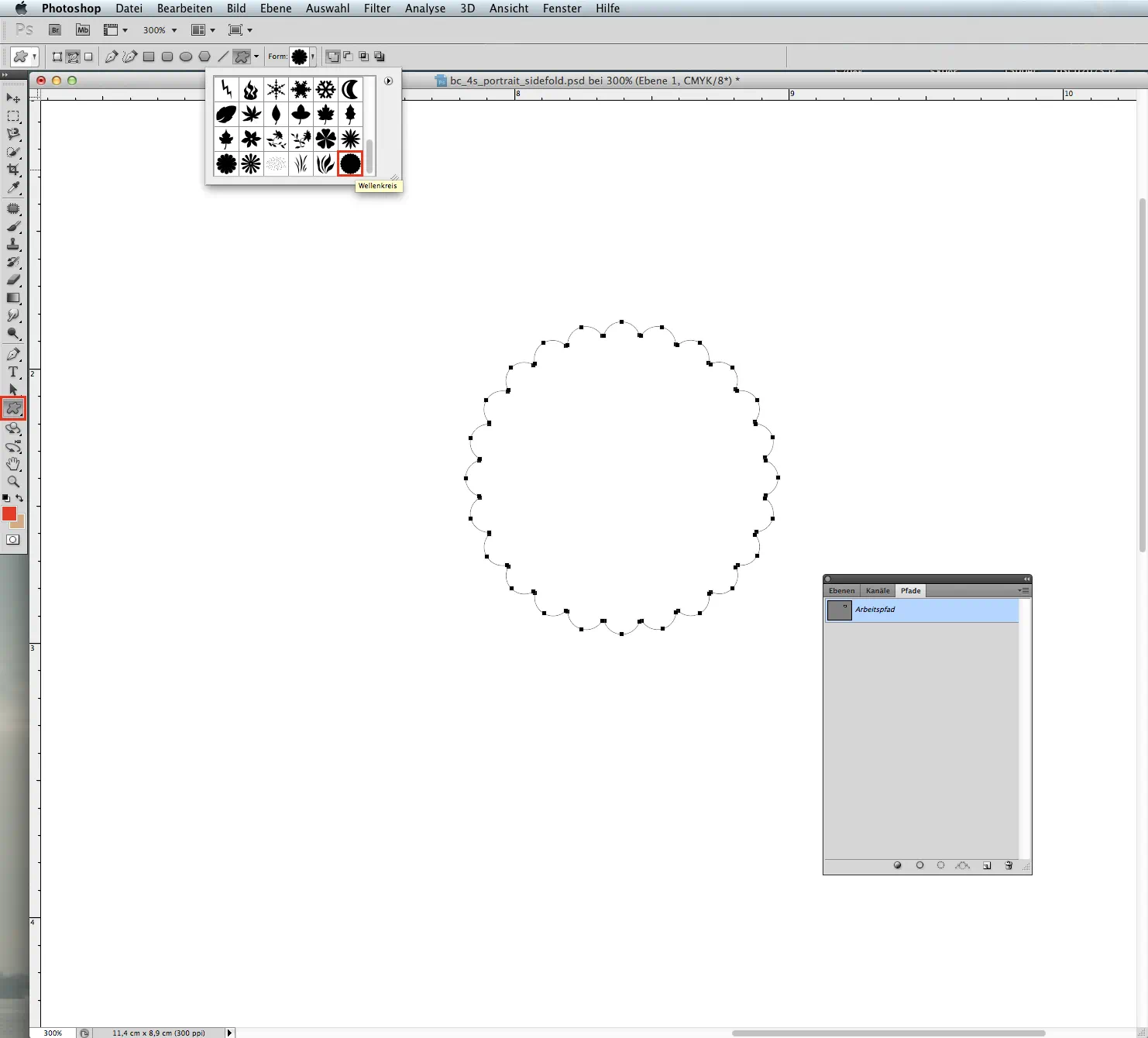Pick the Eyedropper tool

(x=13, y=188)
